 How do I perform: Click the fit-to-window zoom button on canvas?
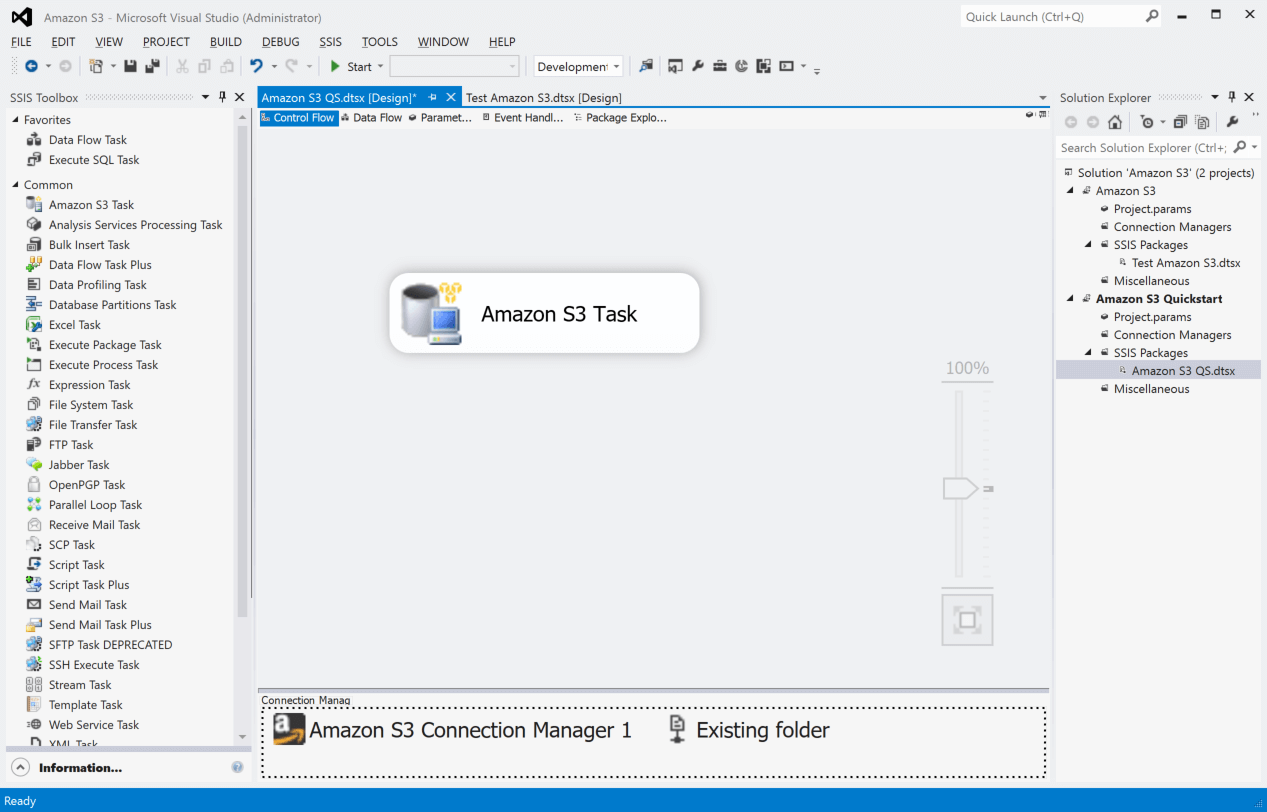[x=967, y=620]
